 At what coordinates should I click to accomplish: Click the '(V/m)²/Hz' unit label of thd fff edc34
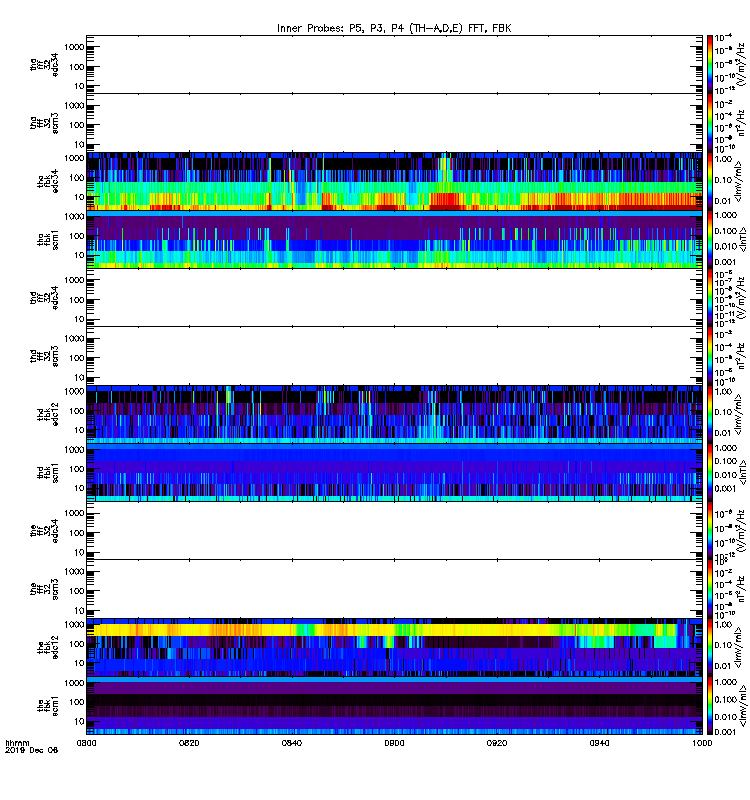pyautogui.click(x=742, y=298)
